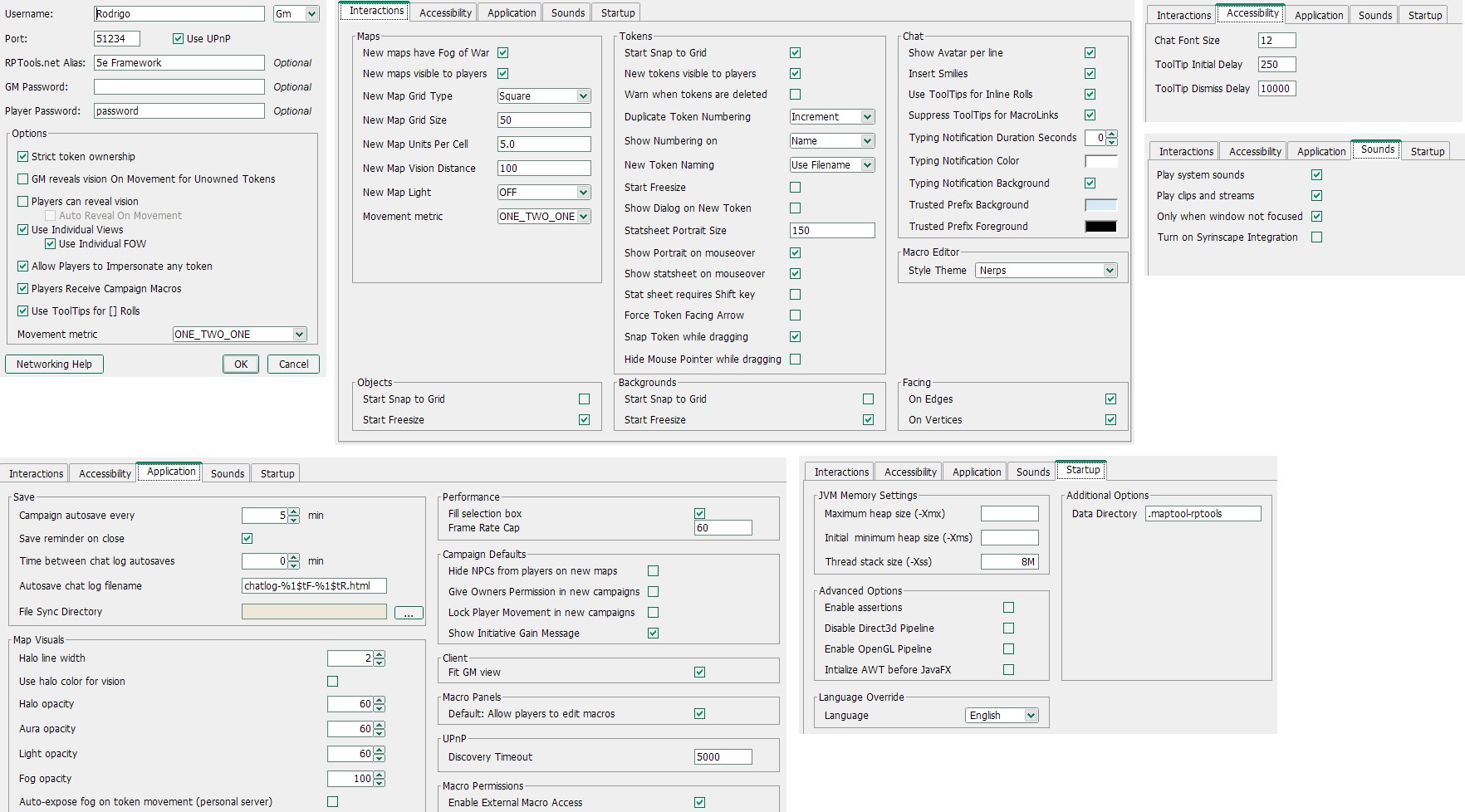Toggle Objects Start Freesize checkbox

pos(584,420)
